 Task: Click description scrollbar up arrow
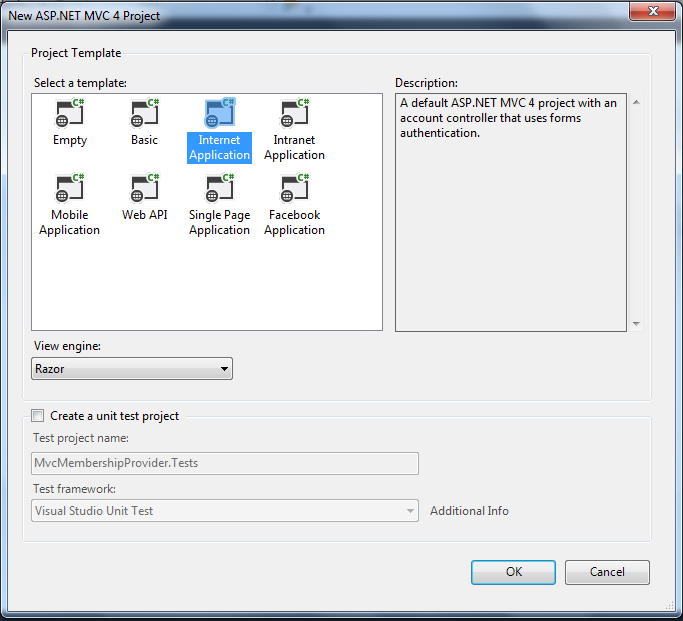point(636,102)
